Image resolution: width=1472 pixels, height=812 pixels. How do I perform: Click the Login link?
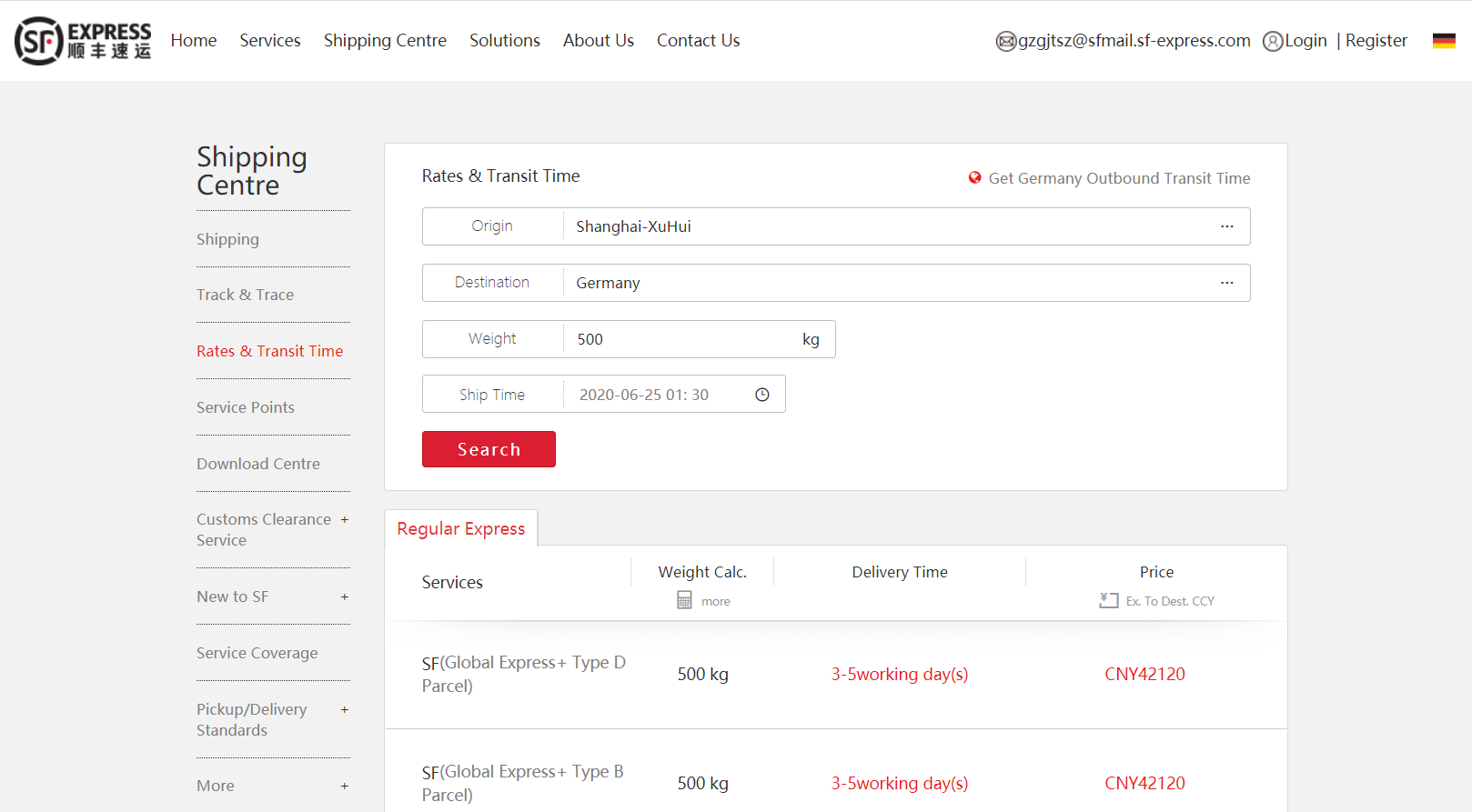point(1306,41)
